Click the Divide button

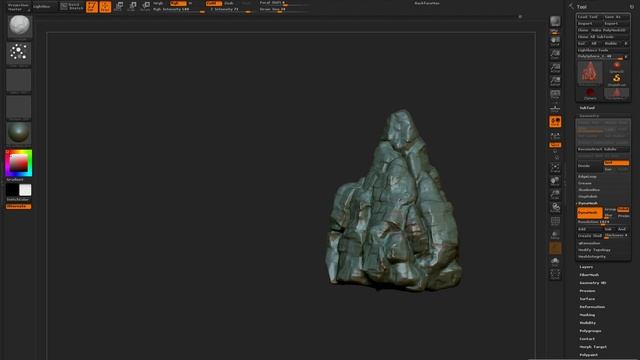click(x=590, y=166)
